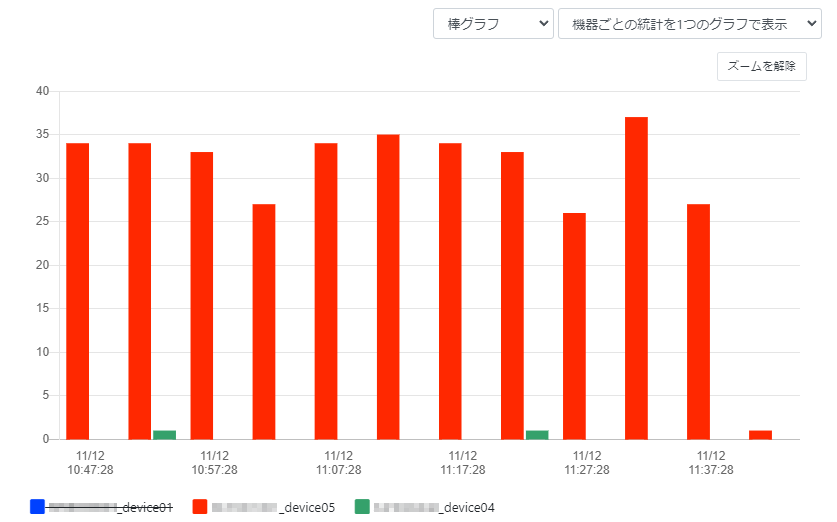The height and width of the screenshot is (522, 837).
Task: Select the rightmost small green bar
Action: click(x=537, y=435)
